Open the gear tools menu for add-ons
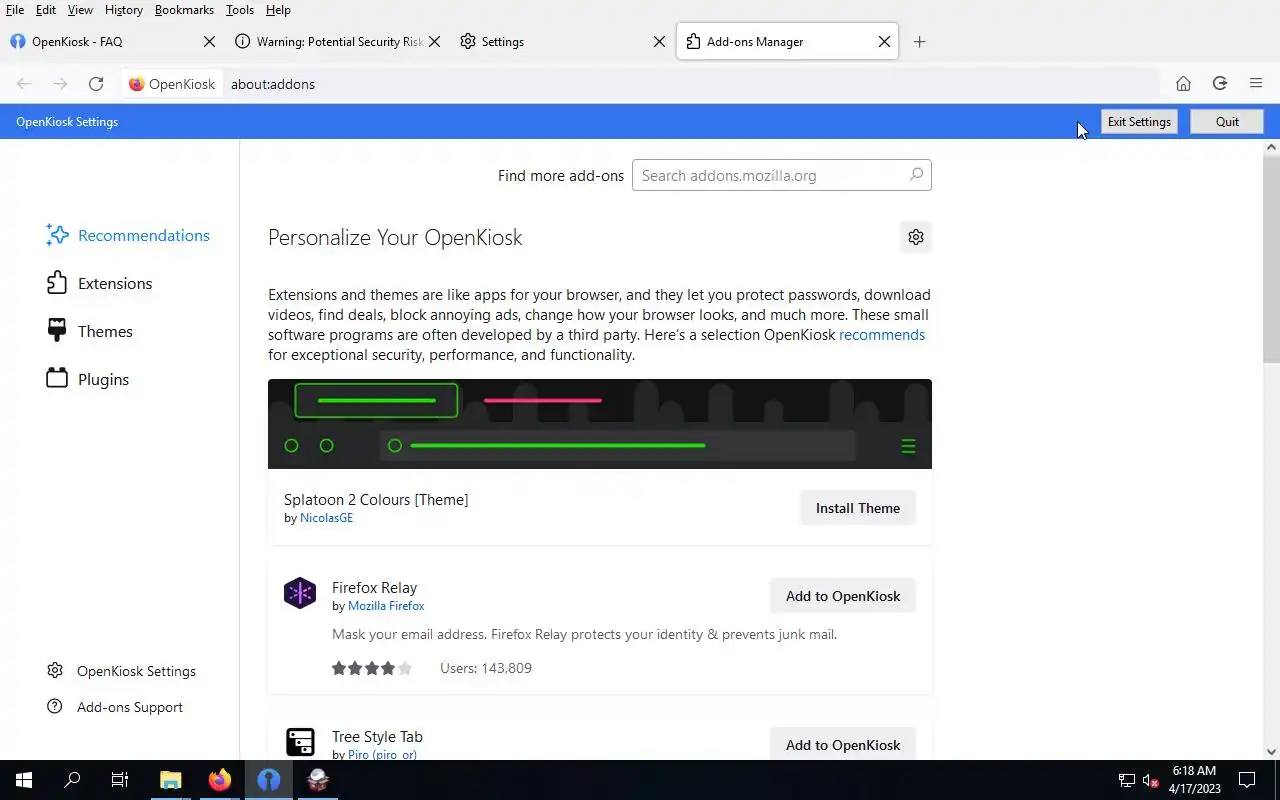The image size is (1280, 800). tap(916, 237)
